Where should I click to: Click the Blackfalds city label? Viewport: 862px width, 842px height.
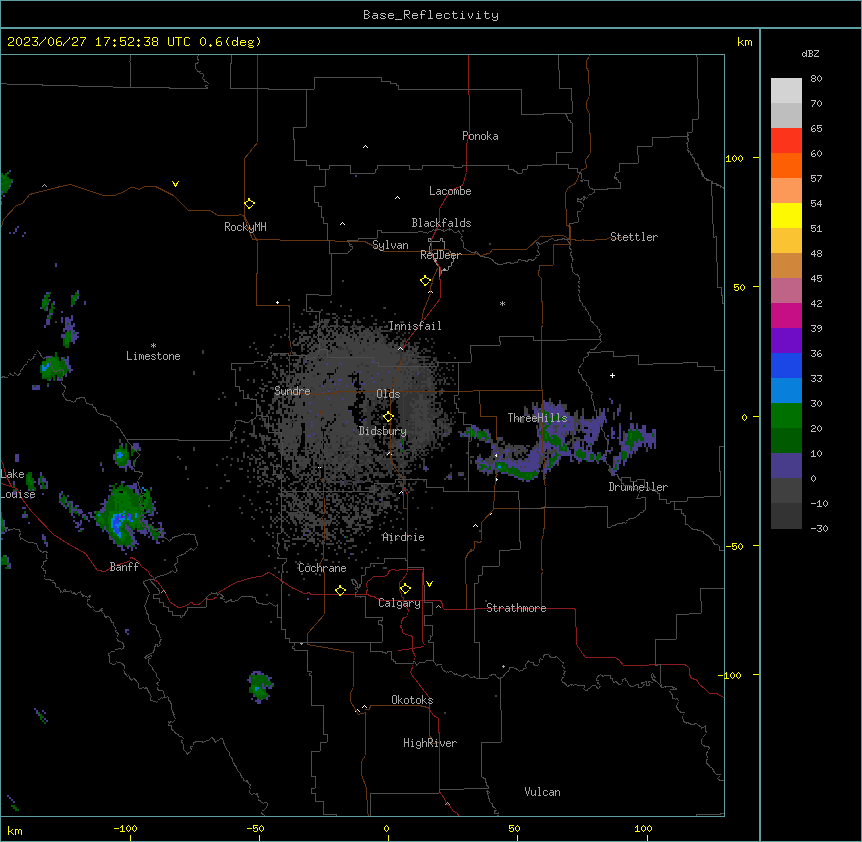click(441, 223)
